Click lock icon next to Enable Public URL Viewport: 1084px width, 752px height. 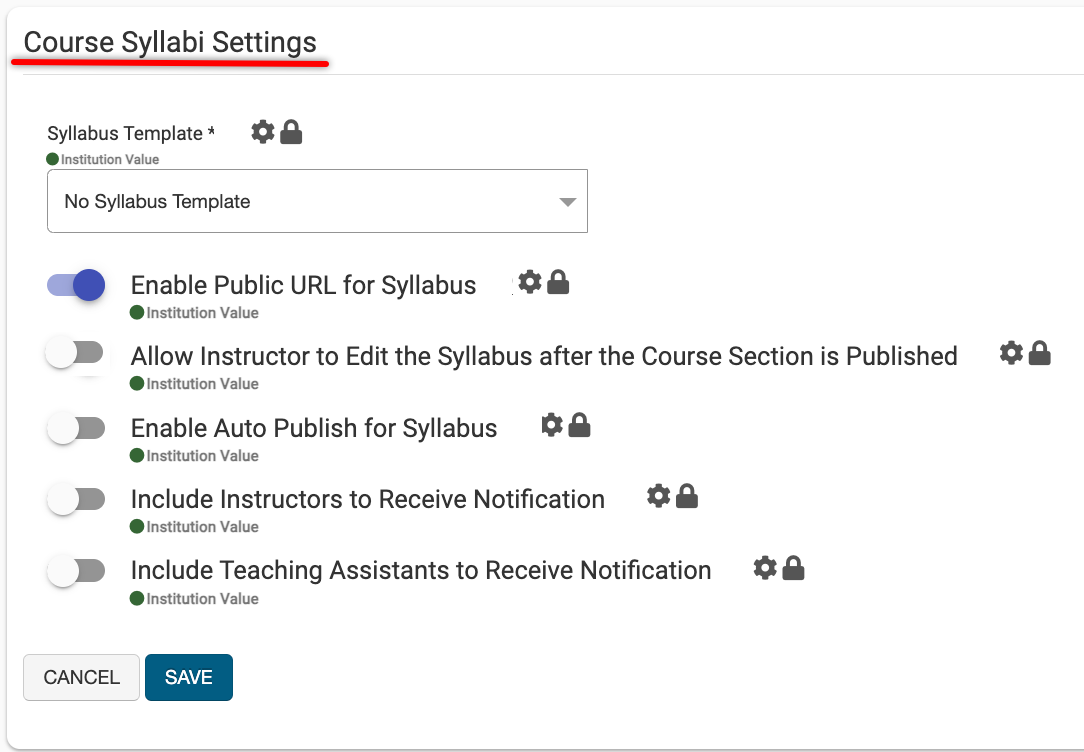558,282
